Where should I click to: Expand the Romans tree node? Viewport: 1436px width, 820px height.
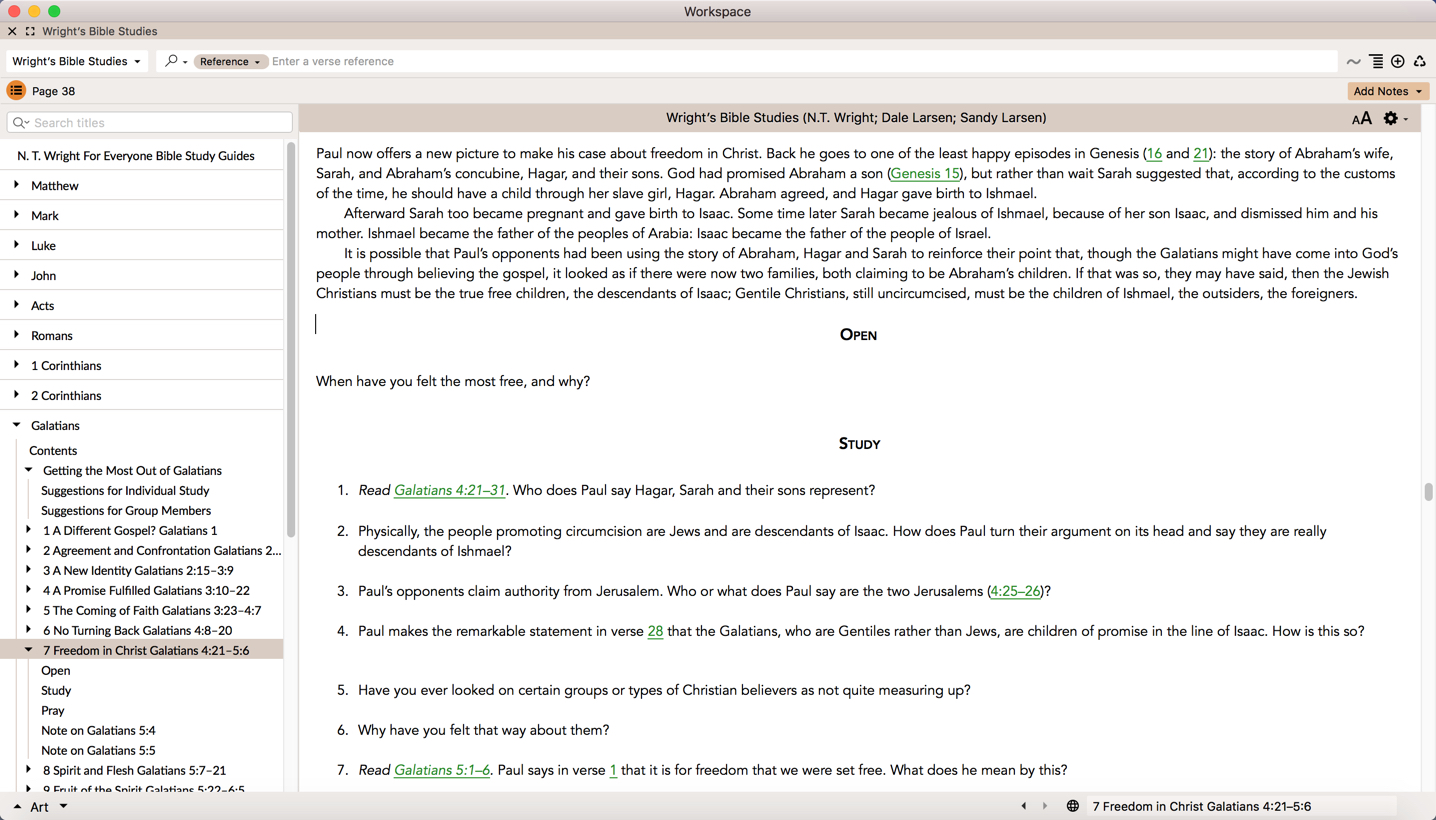[17, 335]
